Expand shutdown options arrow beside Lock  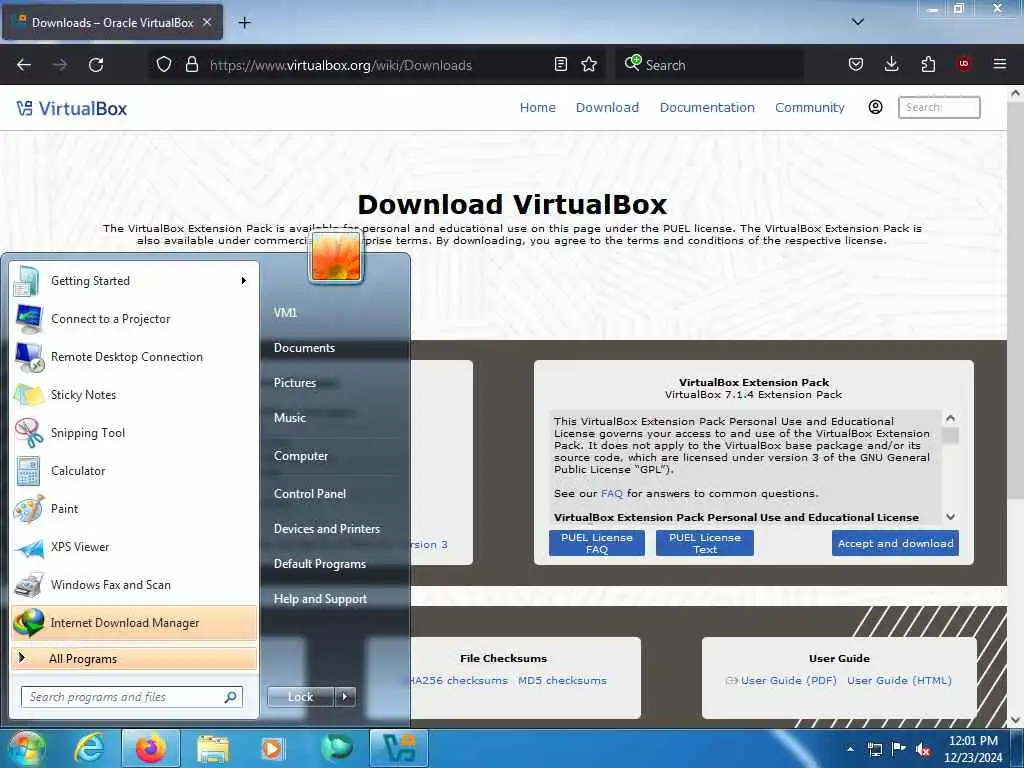(345, 697)
